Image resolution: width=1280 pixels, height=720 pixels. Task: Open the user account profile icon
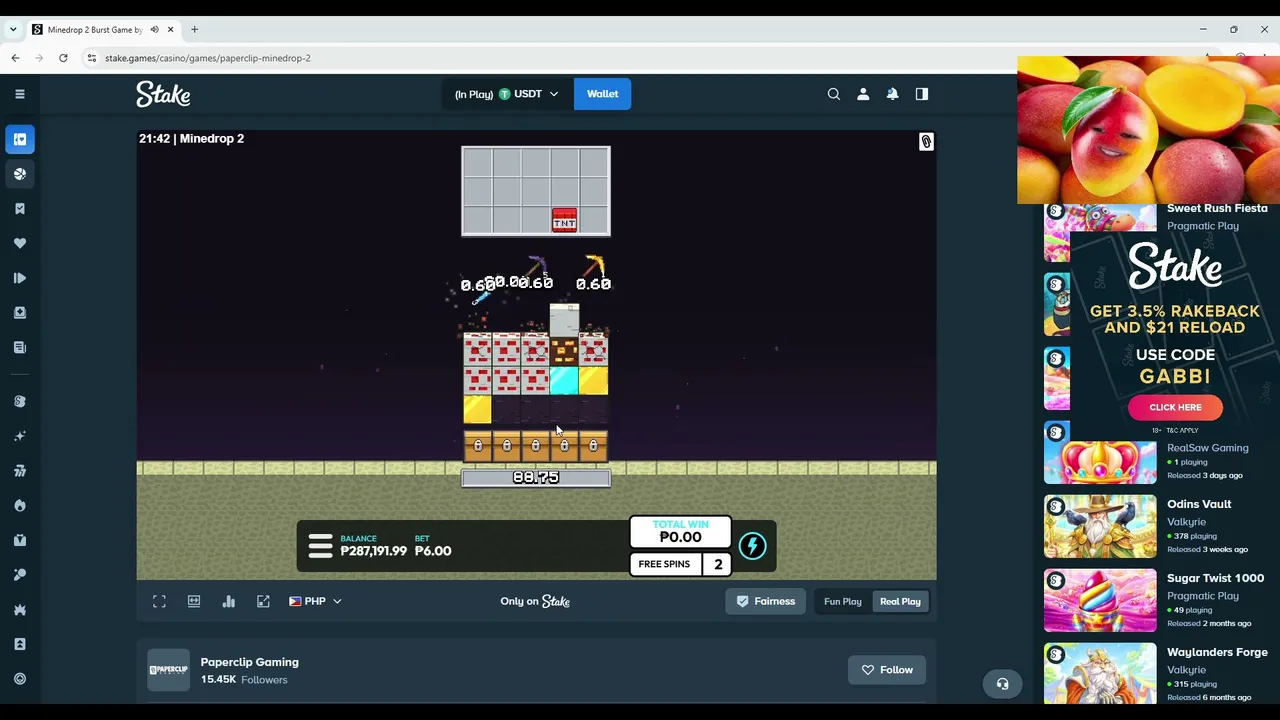(x=863, y=94)
